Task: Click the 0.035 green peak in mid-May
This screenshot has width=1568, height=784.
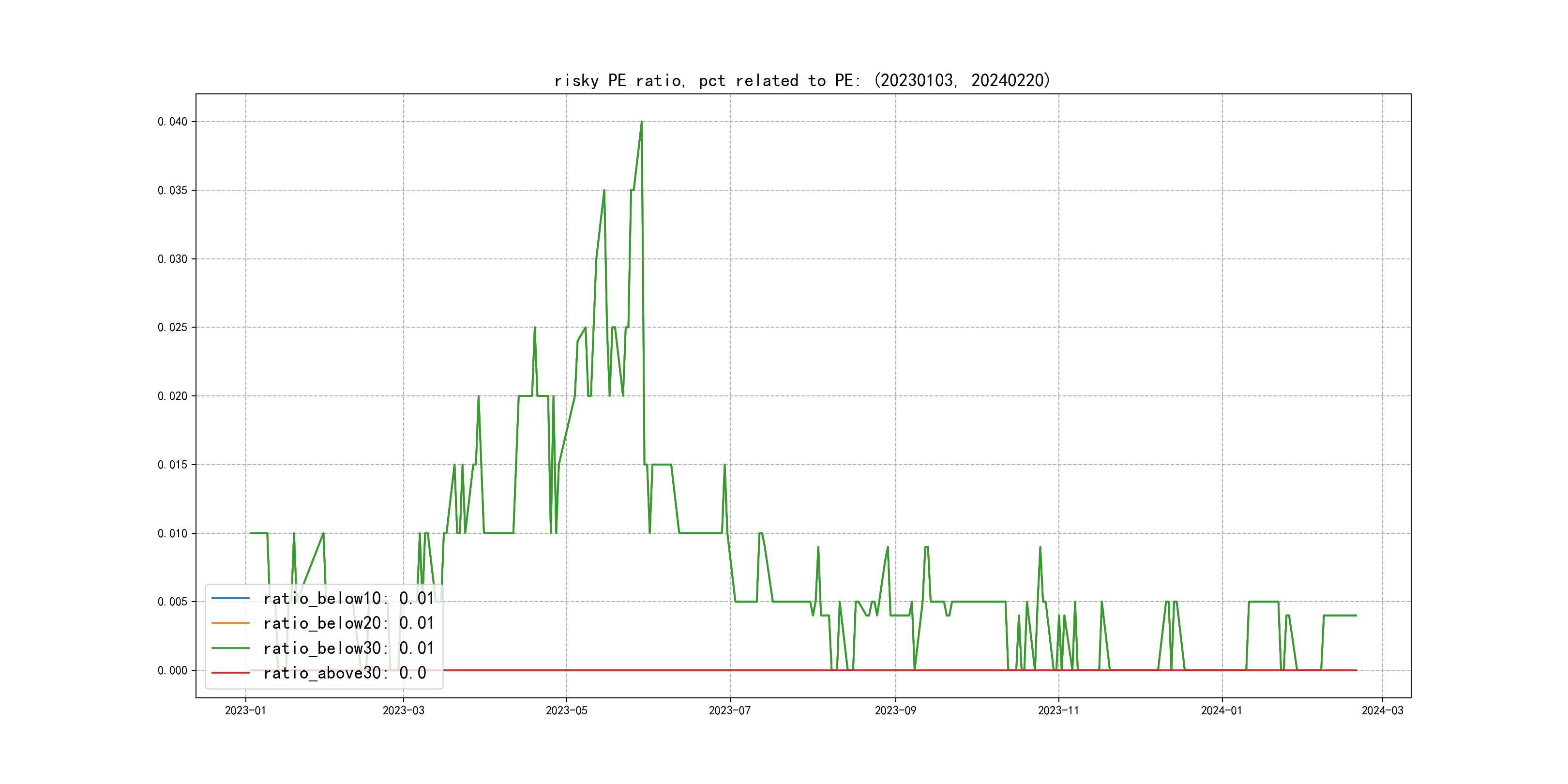Action: pos(604,191)
